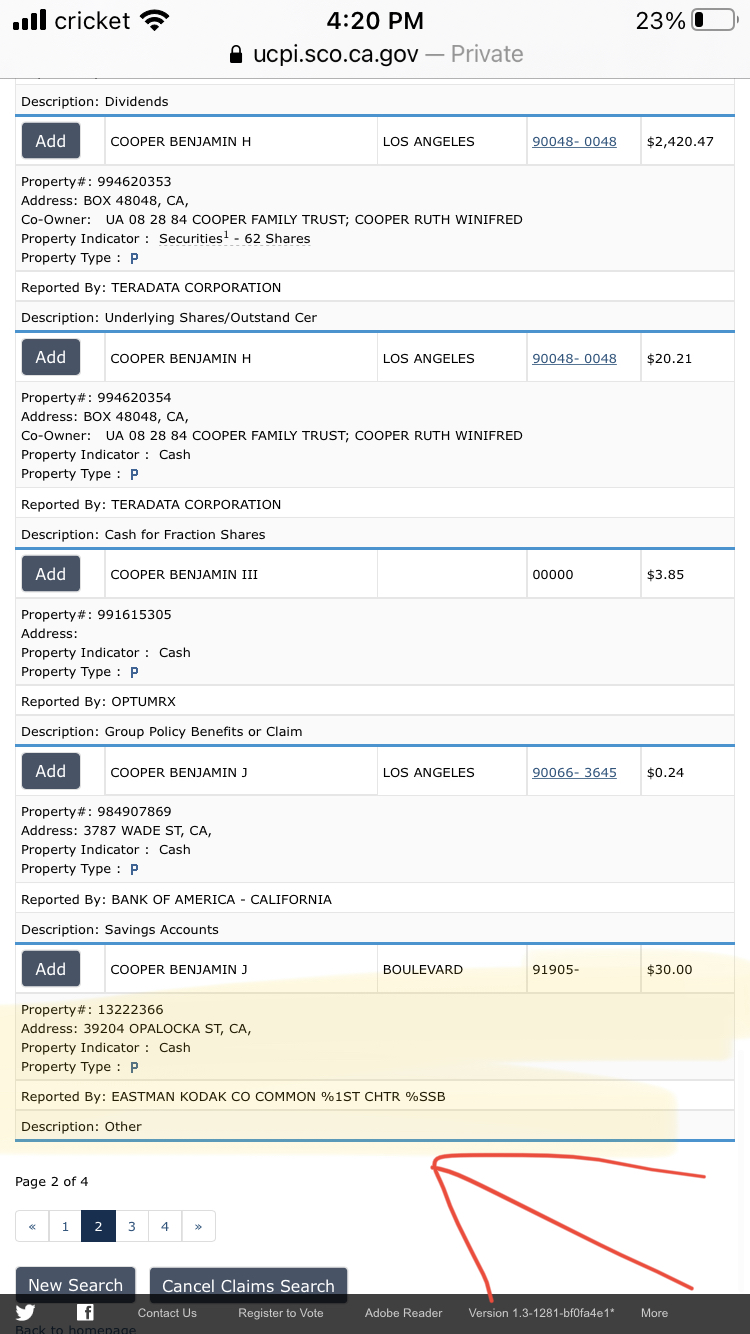The width and height of the screenshot is (750, 1334).
Task: Tap the Property Type P icon for property 994620353
Action: [x=134, y=258]
